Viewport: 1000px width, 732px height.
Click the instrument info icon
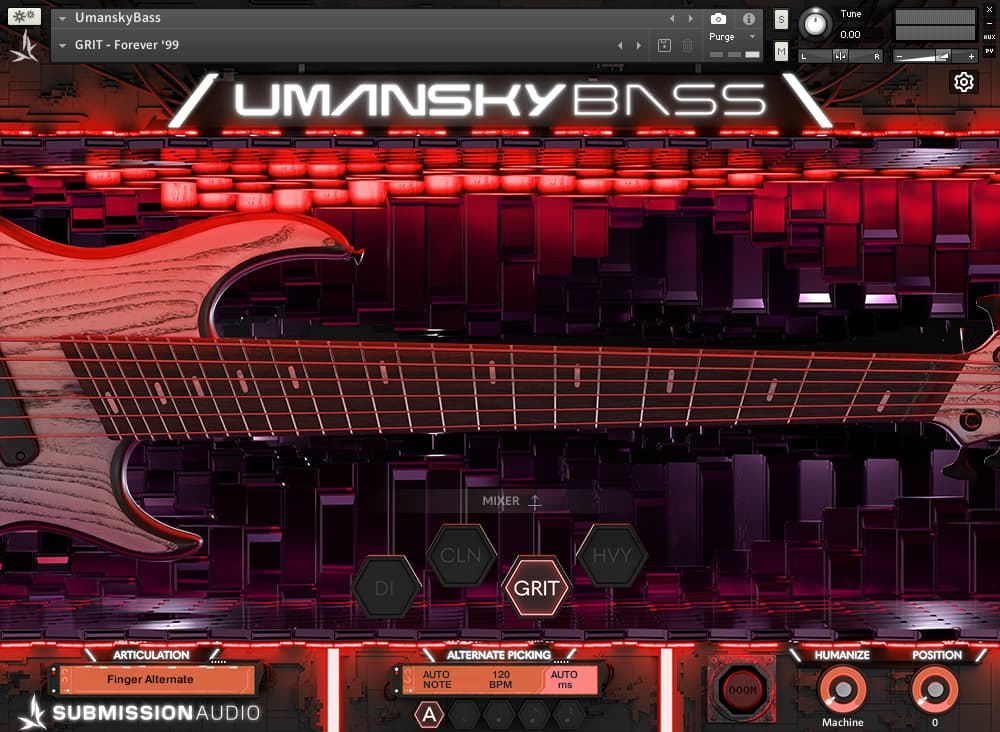click(x=747, y=17)
